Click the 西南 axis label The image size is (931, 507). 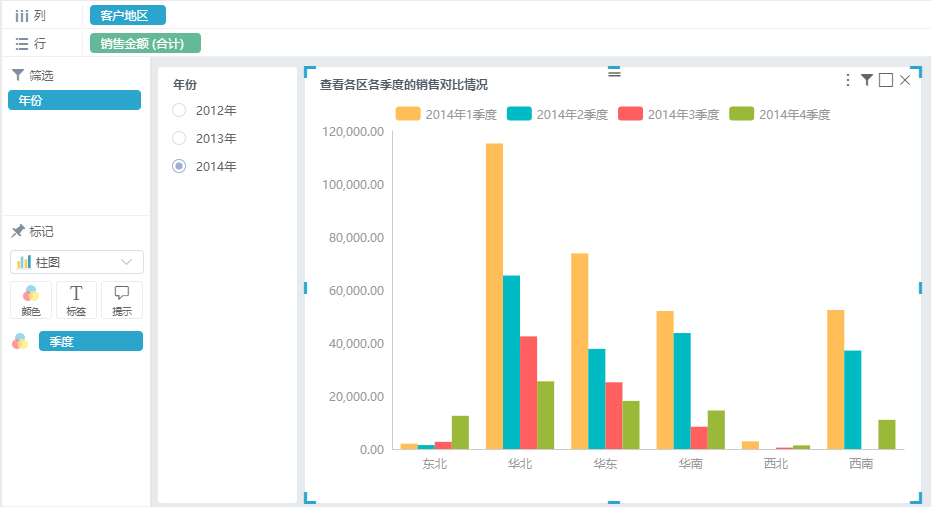[x=861, y=464]
